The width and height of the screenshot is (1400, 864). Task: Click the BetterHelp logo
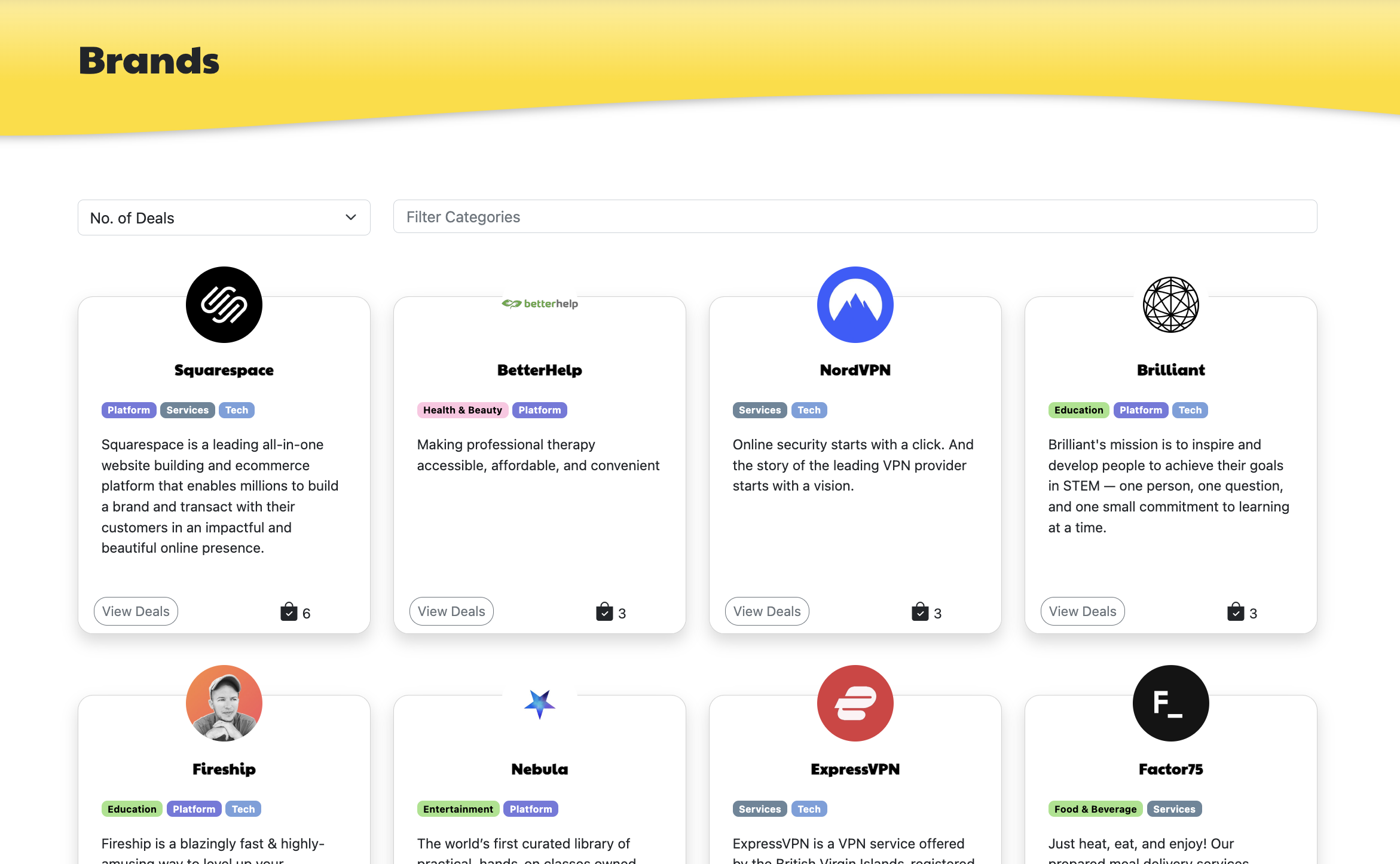(x=540, y=304)
